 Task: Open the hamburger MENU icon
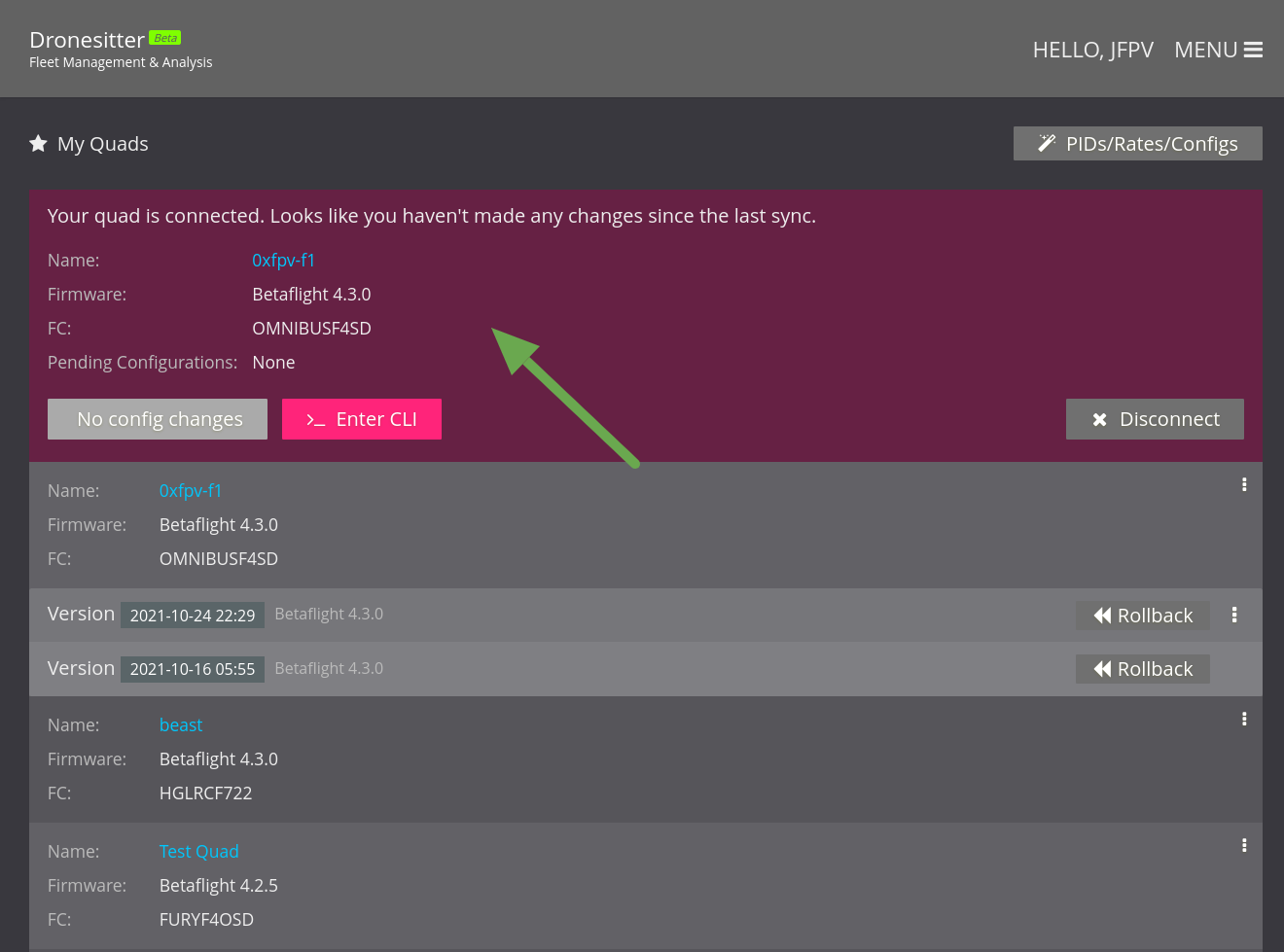[x=1253, y=50]
